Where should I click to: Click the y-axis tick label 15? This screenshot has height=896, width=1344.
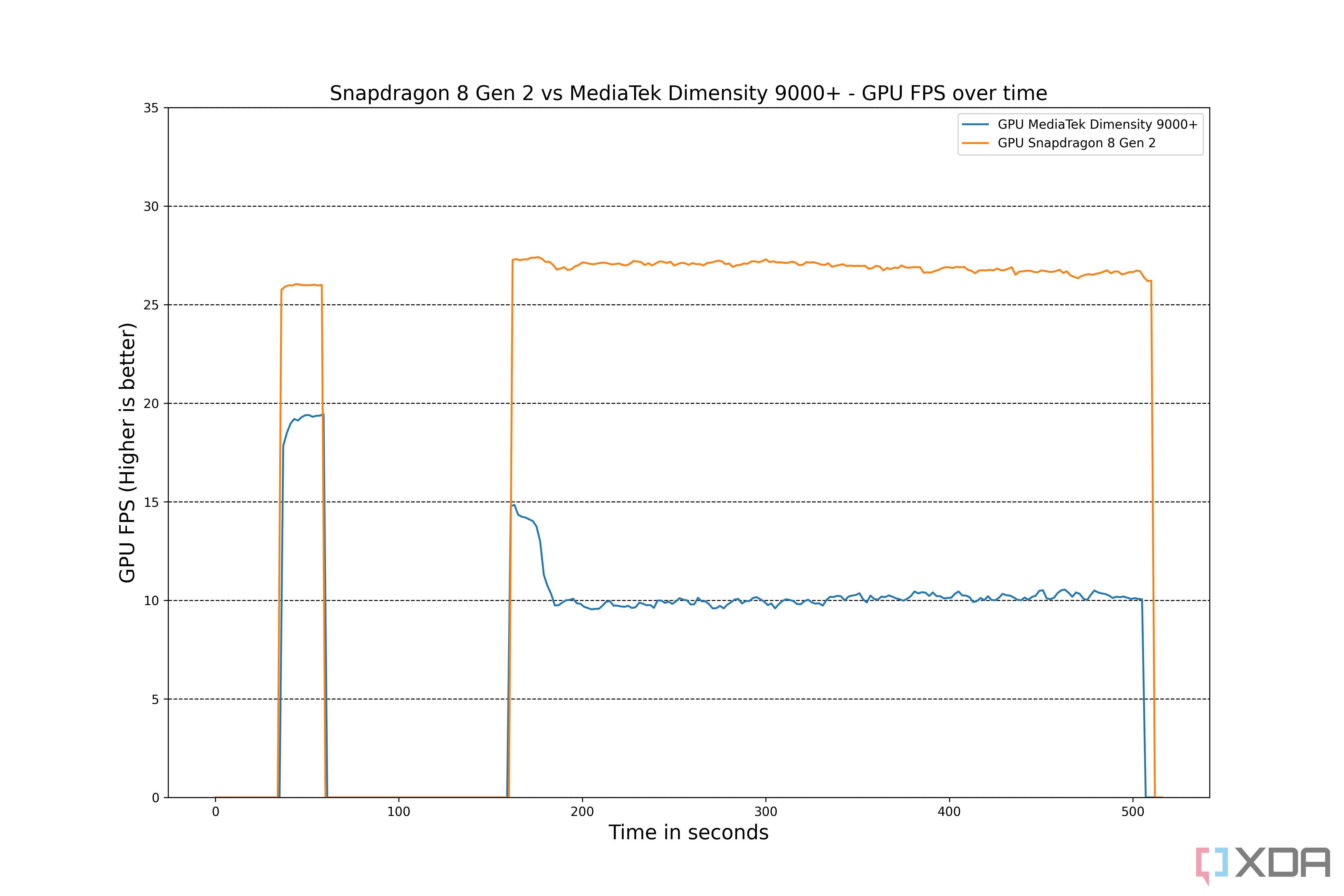tap(151, 502)
